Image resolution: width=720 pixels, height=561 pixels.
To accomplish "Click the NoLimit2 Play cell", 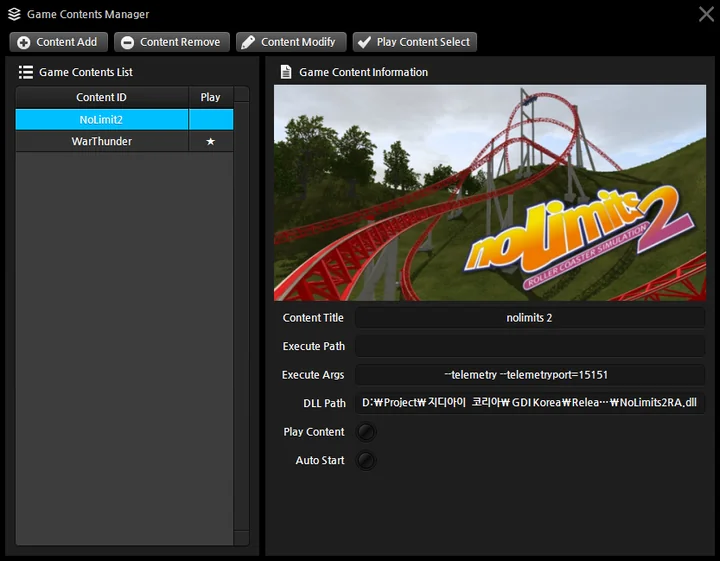I will tap(211, 119).
